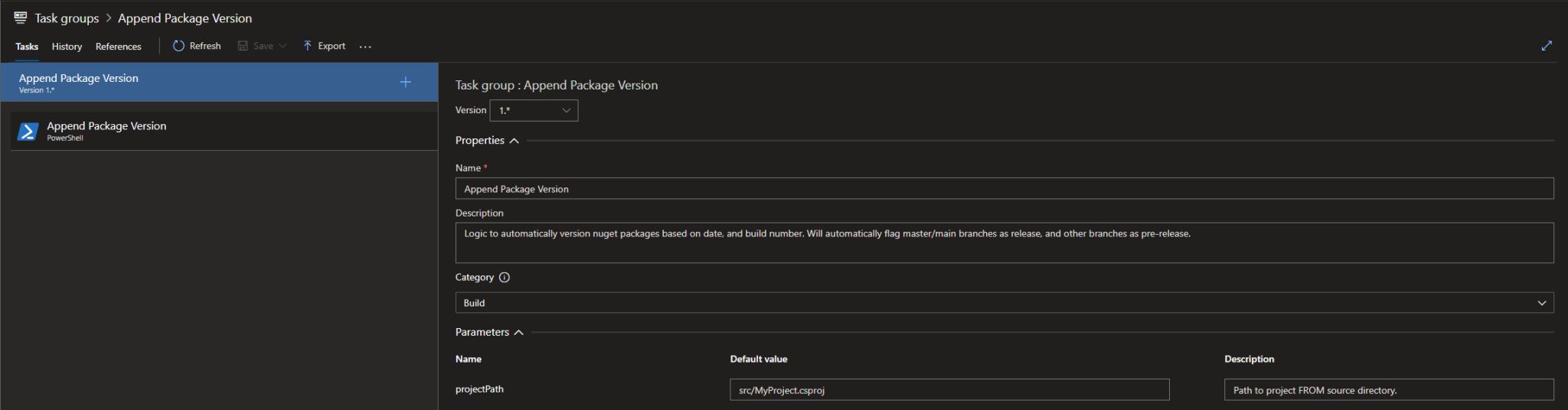Open the Category Build dropdown
The width and height of the screenshot is (1568, 410).
[x=1004, y=303]
